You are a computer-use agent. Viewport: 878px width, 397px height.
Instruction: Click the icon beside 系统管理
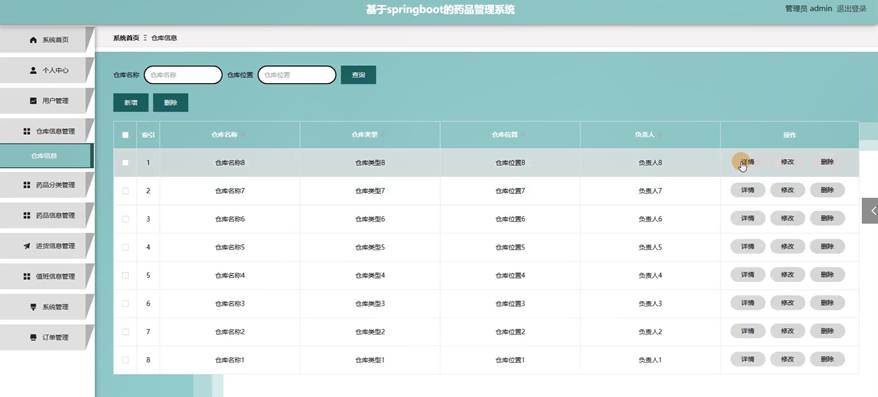[x=33, y=307]
